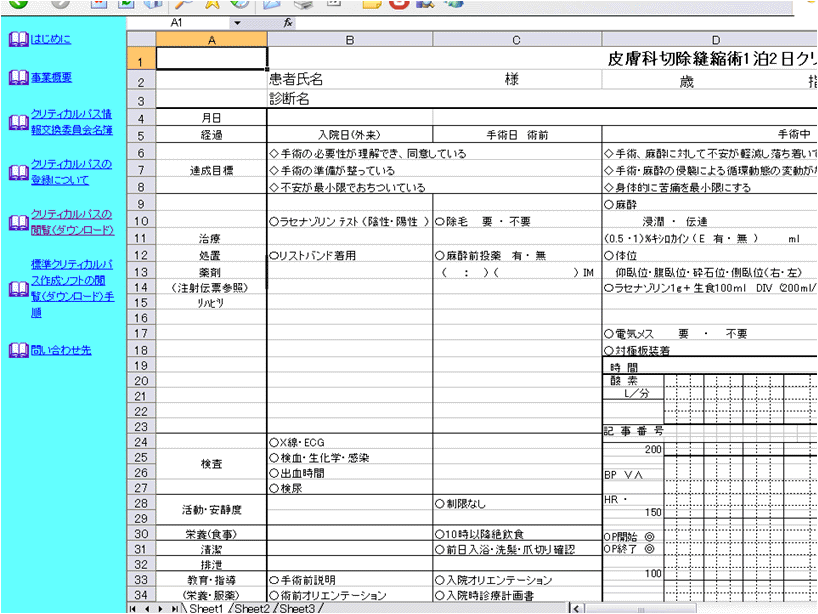The height and width of the screenshot is (614, 818).
Task: Click the book icon beside クリティカルパス情報交換委員会名簿
Action: (17, 122)
